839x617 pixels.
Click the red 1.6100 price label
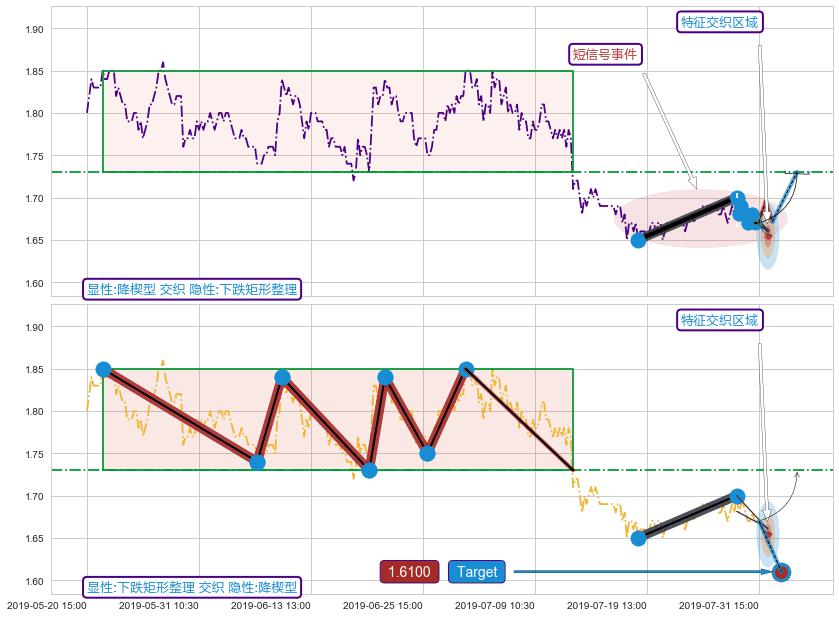(409, 572)
